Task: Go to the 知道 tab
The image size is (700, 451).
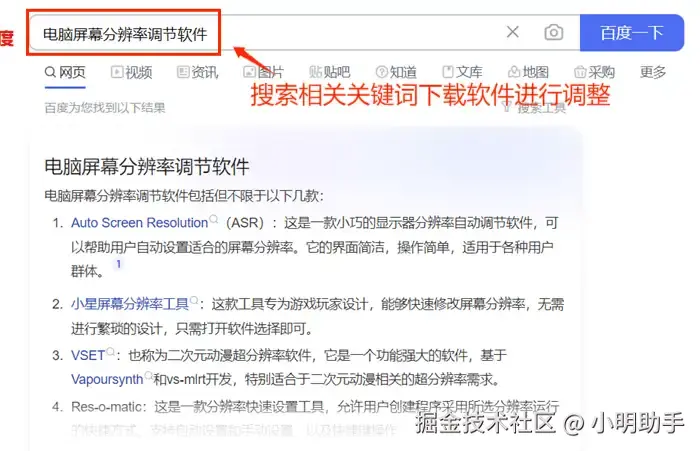Action: (396, 72)
